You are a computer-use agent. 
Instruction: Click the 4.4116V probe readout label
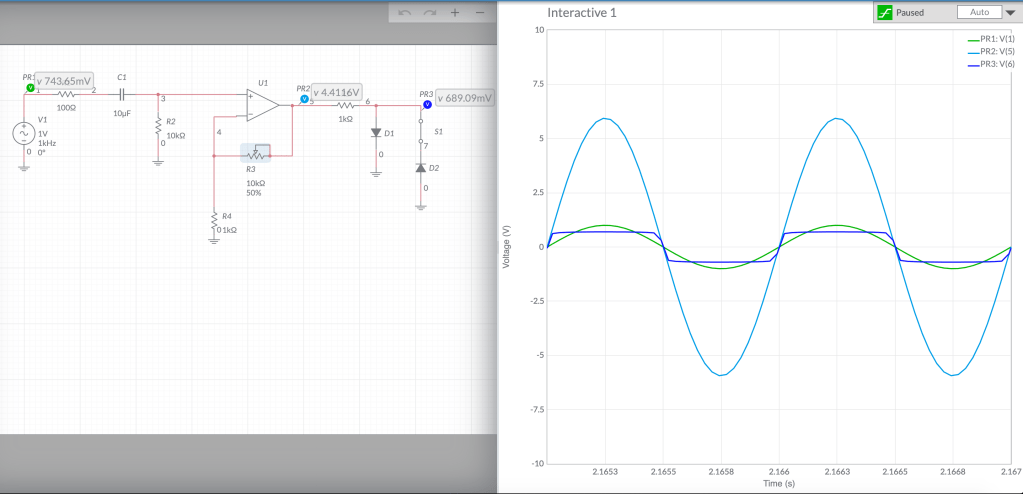[337, 92]
